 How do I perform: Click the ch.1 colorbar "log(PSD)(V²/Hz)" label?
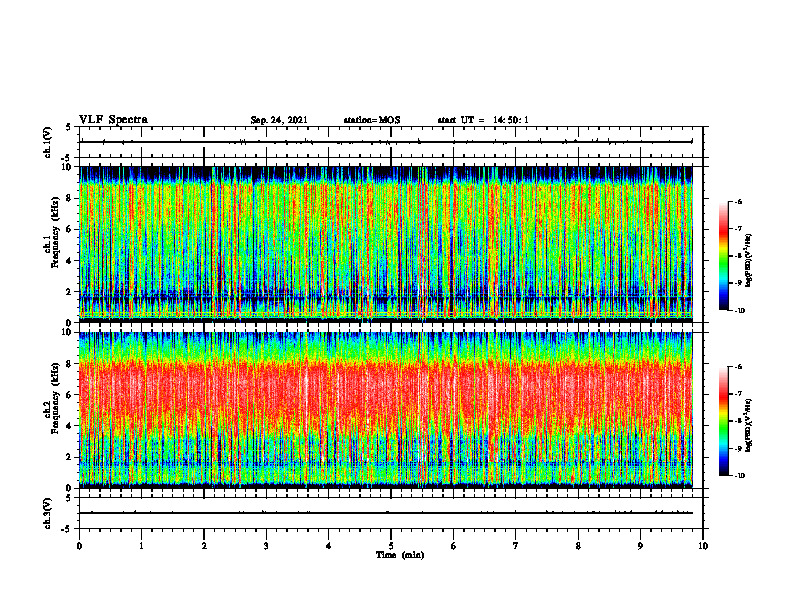[749, 261]
